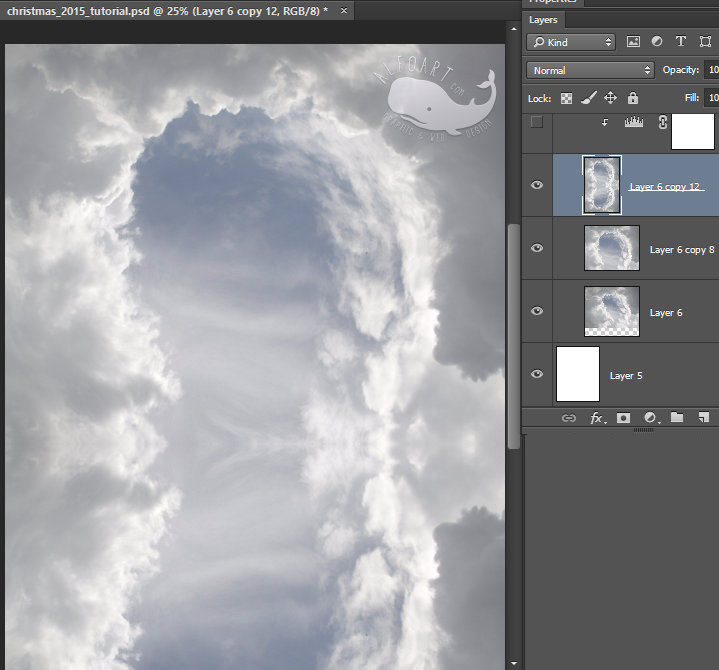Screen dimensions: 719x670
Task: Click the lock all padlock icon
Action: point(632,98)
